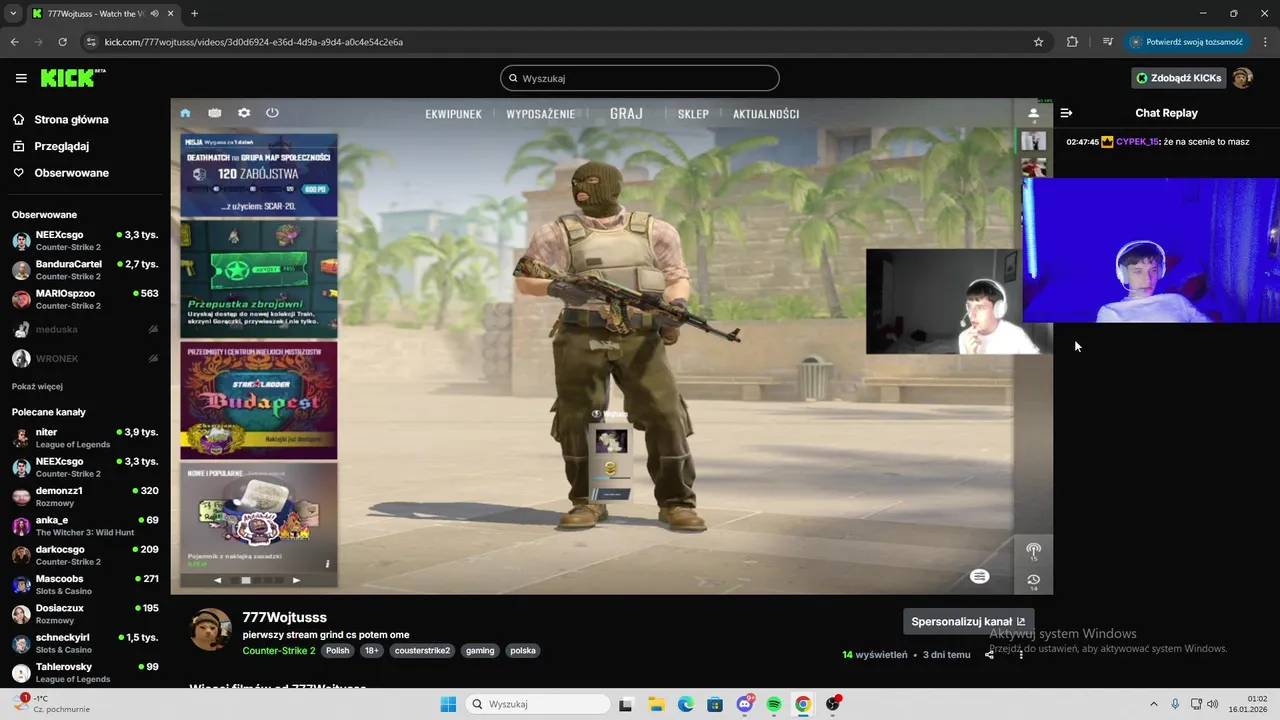Open Tahlerovsky recommended channel

click(x=85, y=672)
